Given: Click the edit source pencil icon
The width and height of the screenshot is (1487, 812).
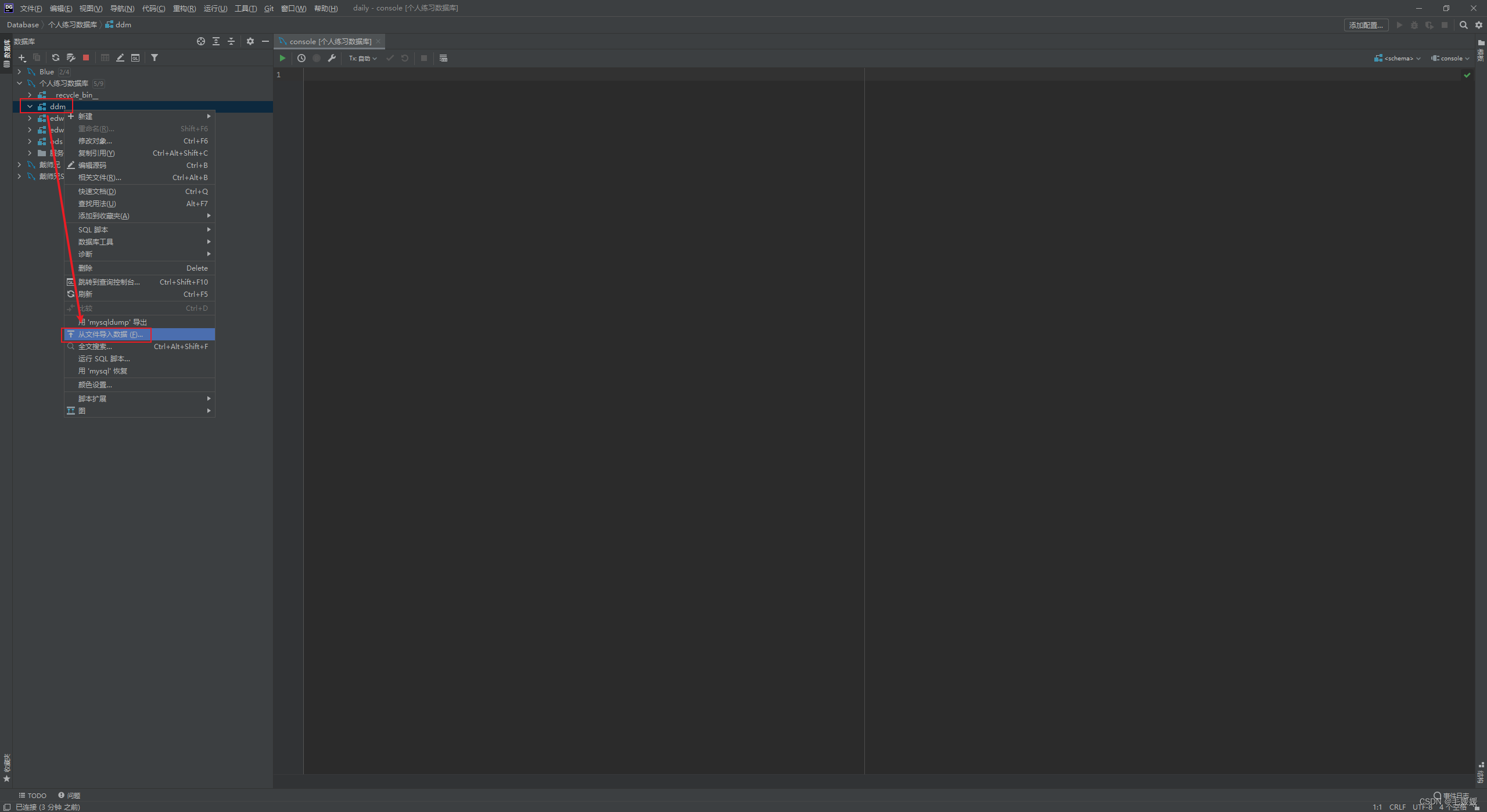Looking at the screenshot, I should point(120,58).
